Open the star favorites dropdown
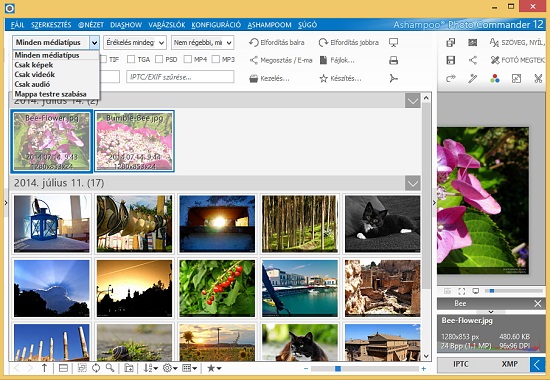The width and height of the screenshot is (550, 380). 214,368
